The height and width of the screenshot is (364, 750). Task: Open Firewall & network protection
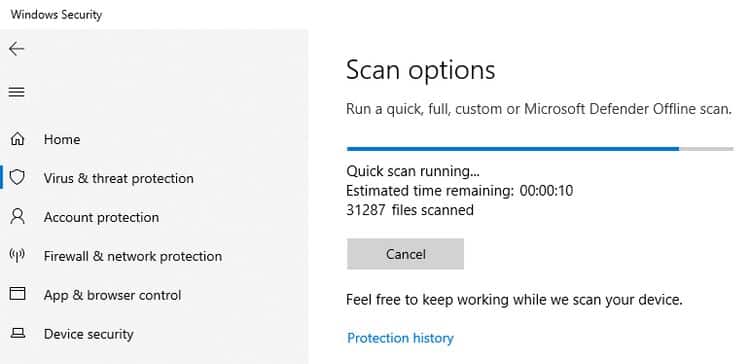point(133,256)
